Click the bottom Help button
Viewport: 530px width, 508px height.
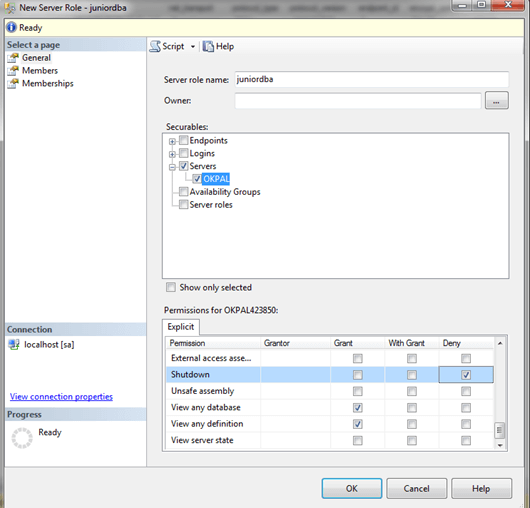tap(481, 488)
